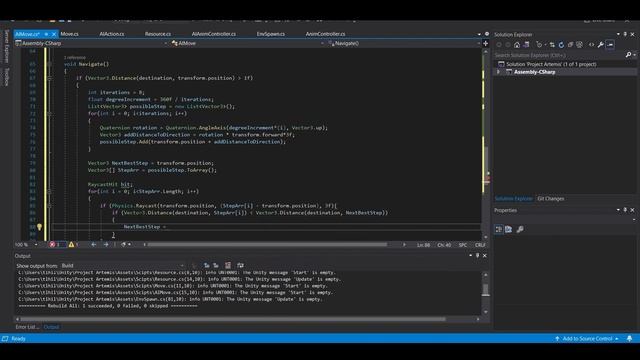Image resolution: width=640 pixels, height=360 pixels.
Task: Click Sync with Active Document icon
Action: 552,45
